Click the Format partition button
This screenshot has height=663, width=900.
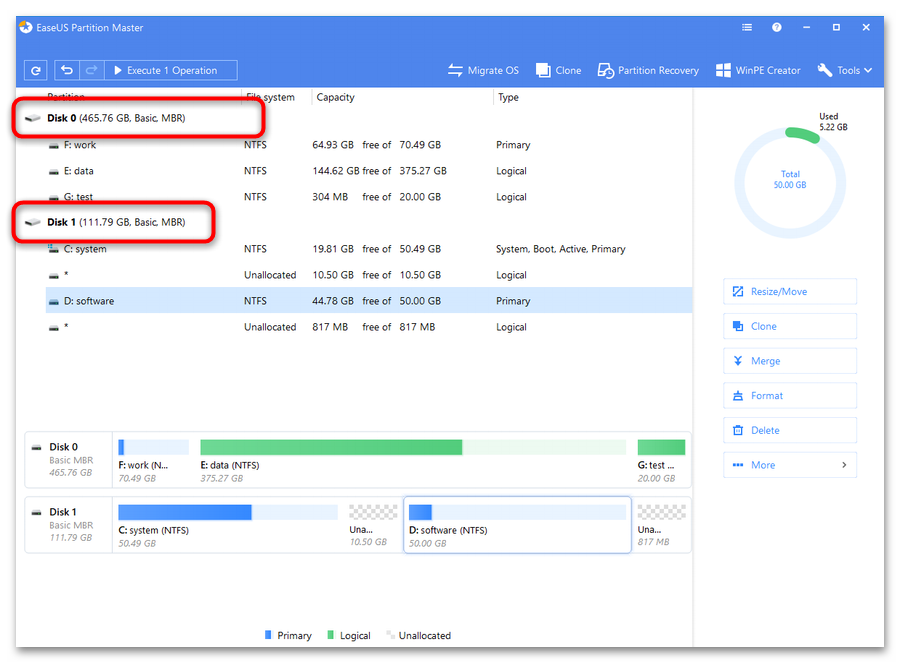coord(790,396)
